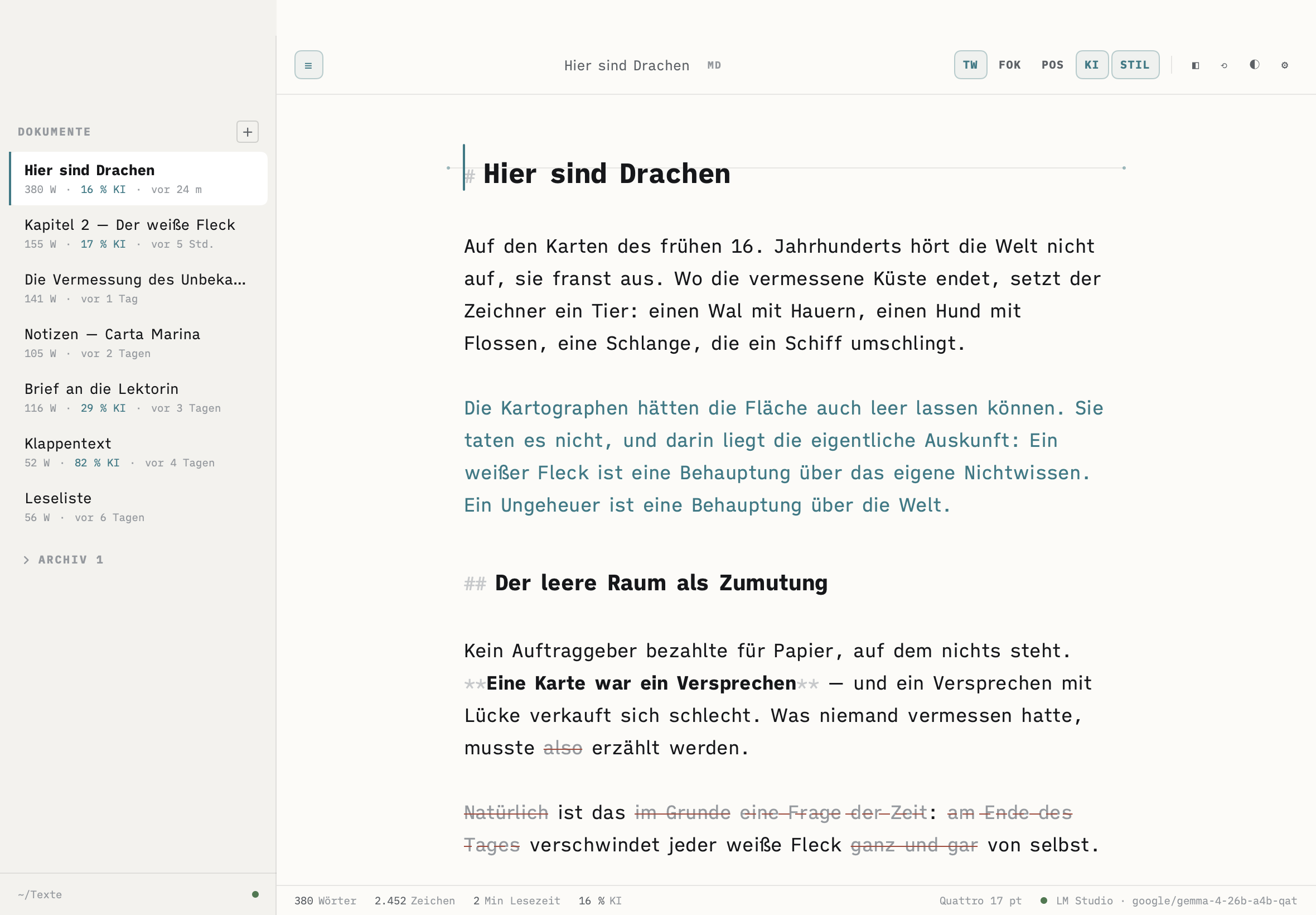Click the 2.452 Zeichen character count
The height and width of the screenshot is (915, 1316).
[414, 900]
